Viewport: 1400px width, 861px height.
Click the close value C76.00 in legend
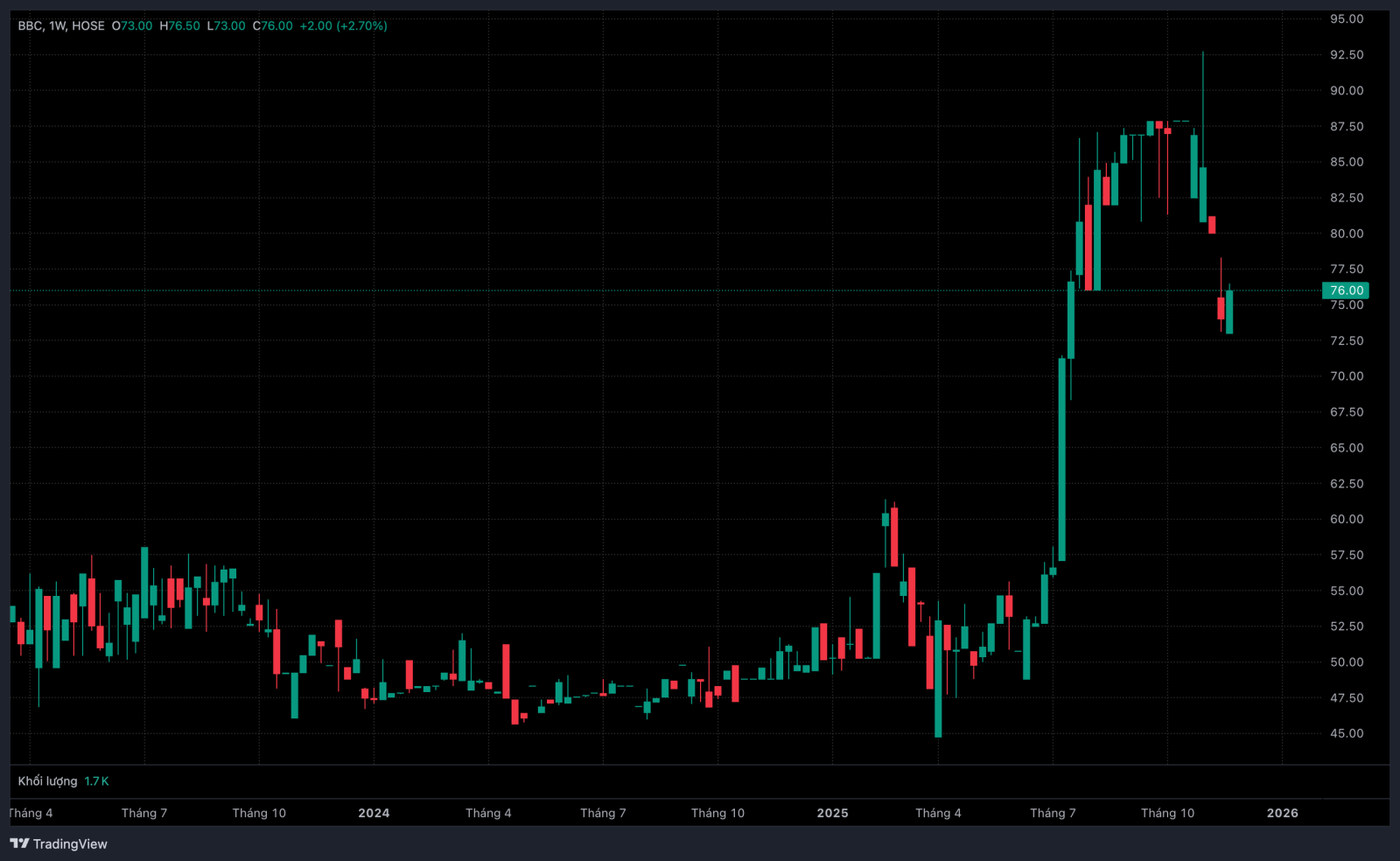click(x=273, y=26)
